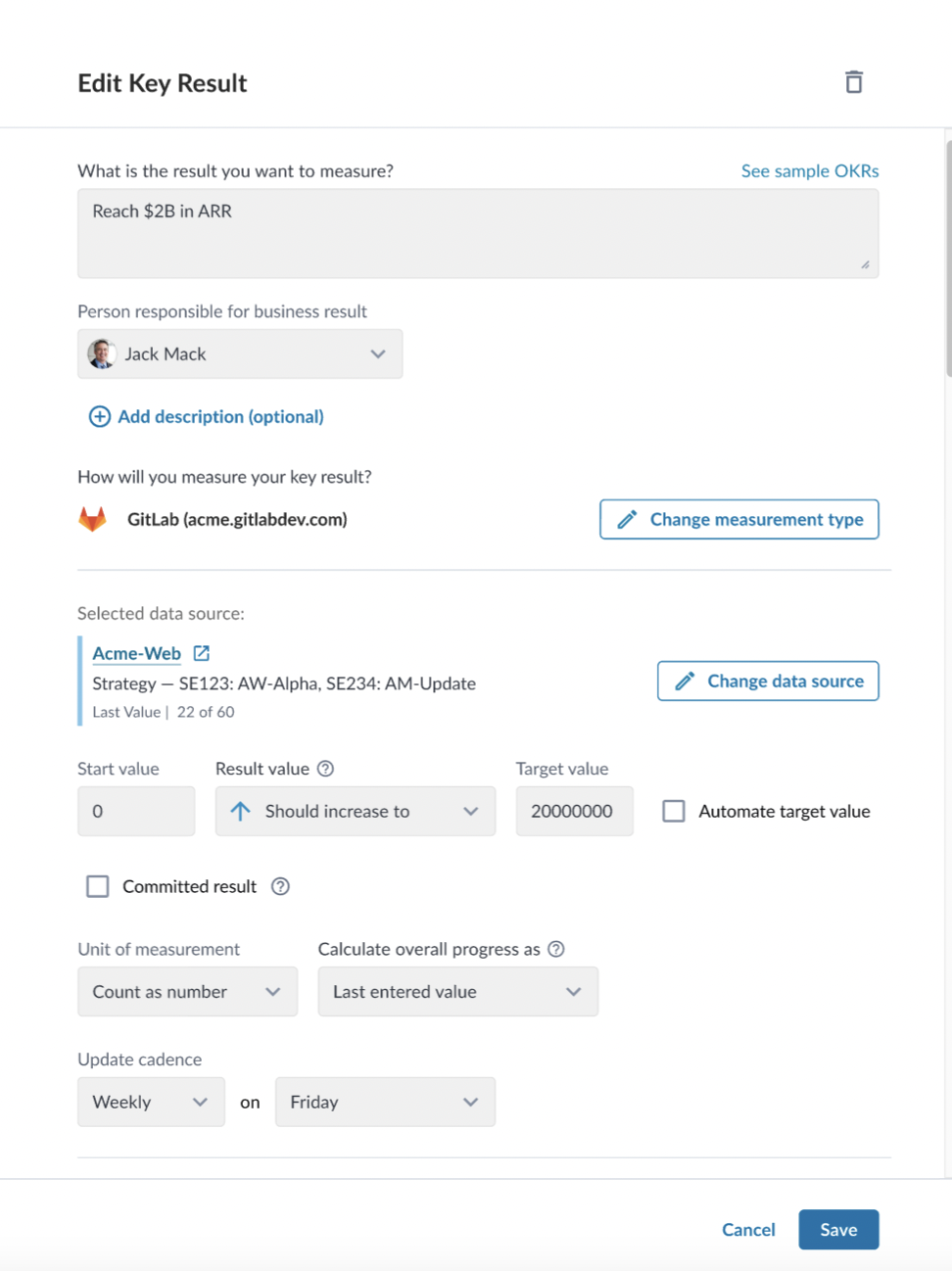Click the Change data source button
This screenshot has height=1271, width=952.
768,681
